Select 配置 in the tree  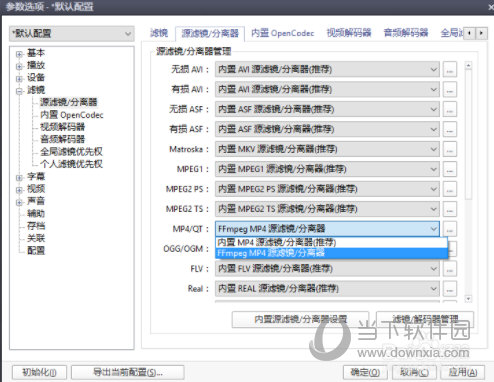(x=36, y=250)
